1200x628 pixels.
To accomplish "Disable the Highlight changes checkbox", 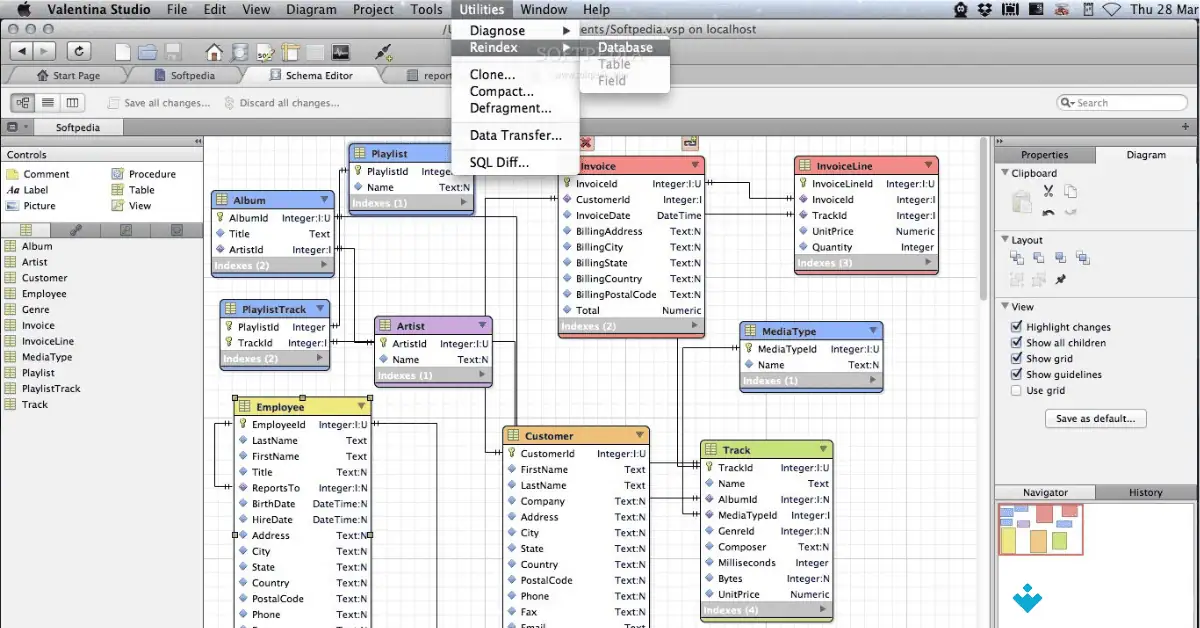I will coord(1015,327).
